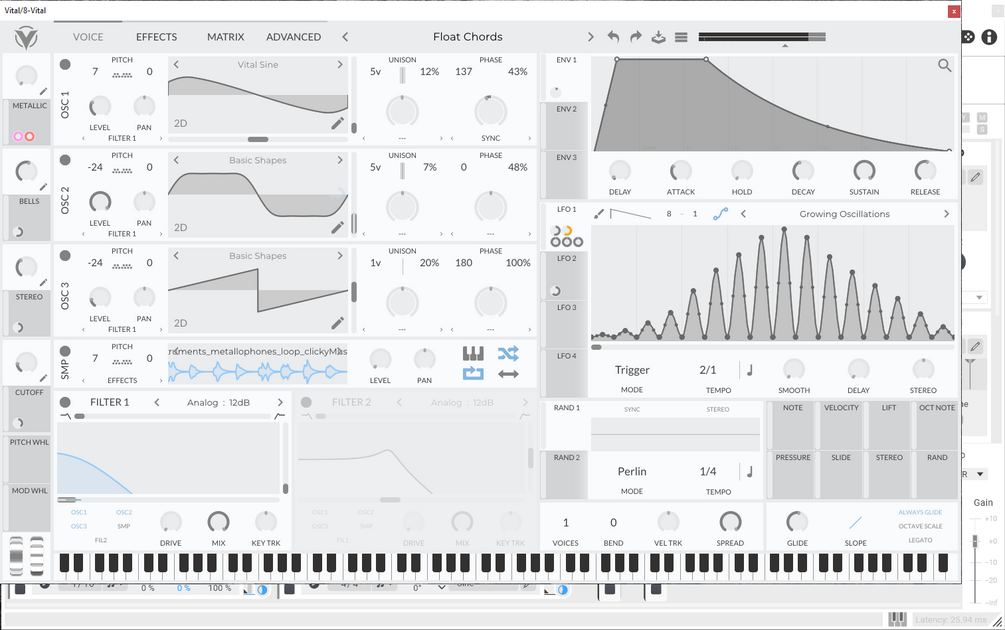Click the redo arrow icon

635,37
